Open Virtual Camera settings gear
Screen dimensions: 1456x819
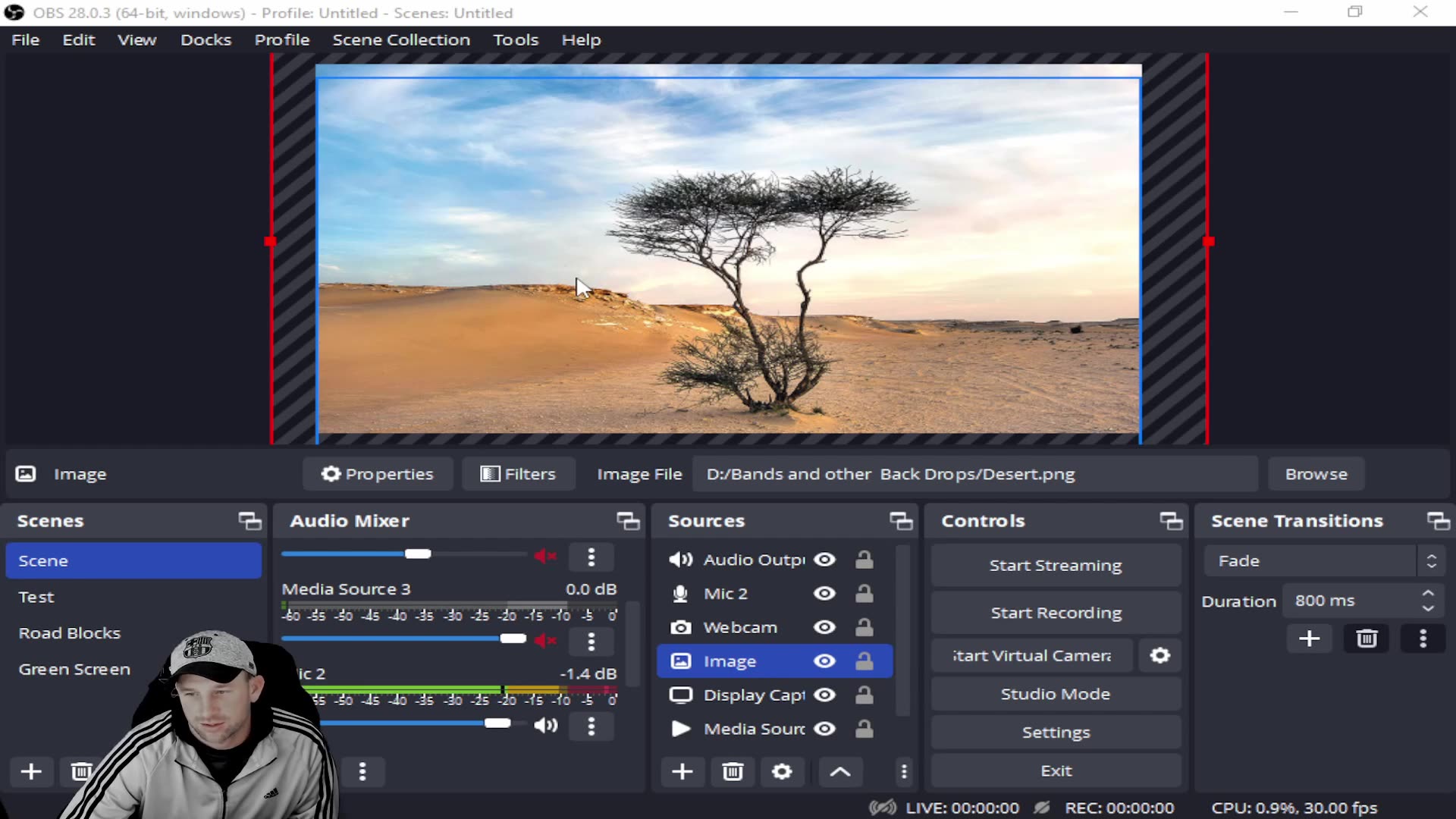[x=1159, y=655]
